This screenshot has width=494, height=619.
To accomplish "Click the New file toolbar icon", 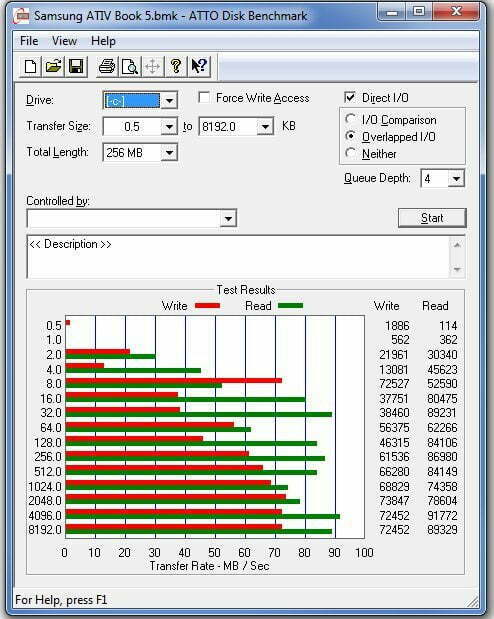I will coord(30,66).
